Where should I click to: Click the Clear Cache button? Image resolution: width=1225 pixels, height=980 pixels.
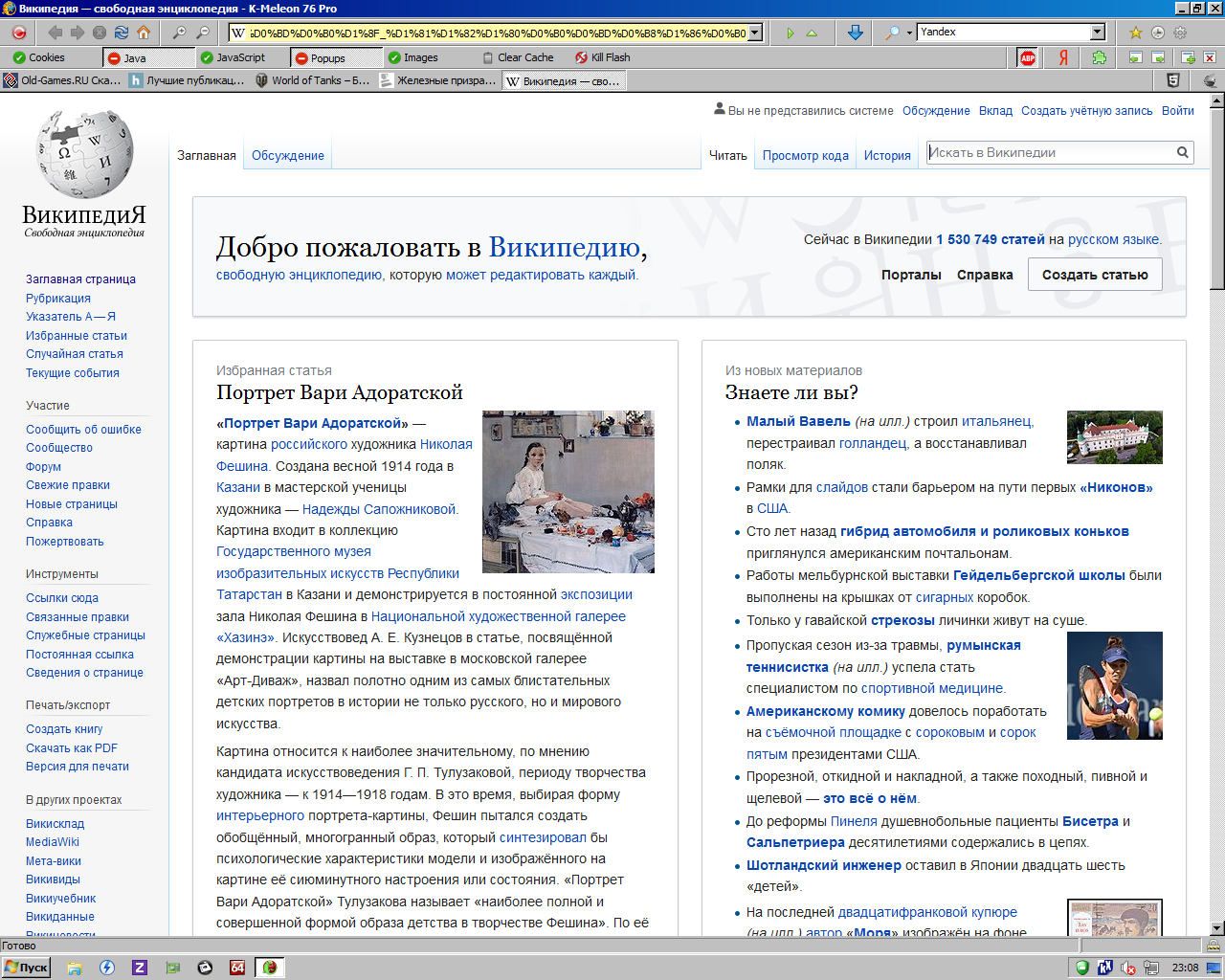(x=518, y=57)
